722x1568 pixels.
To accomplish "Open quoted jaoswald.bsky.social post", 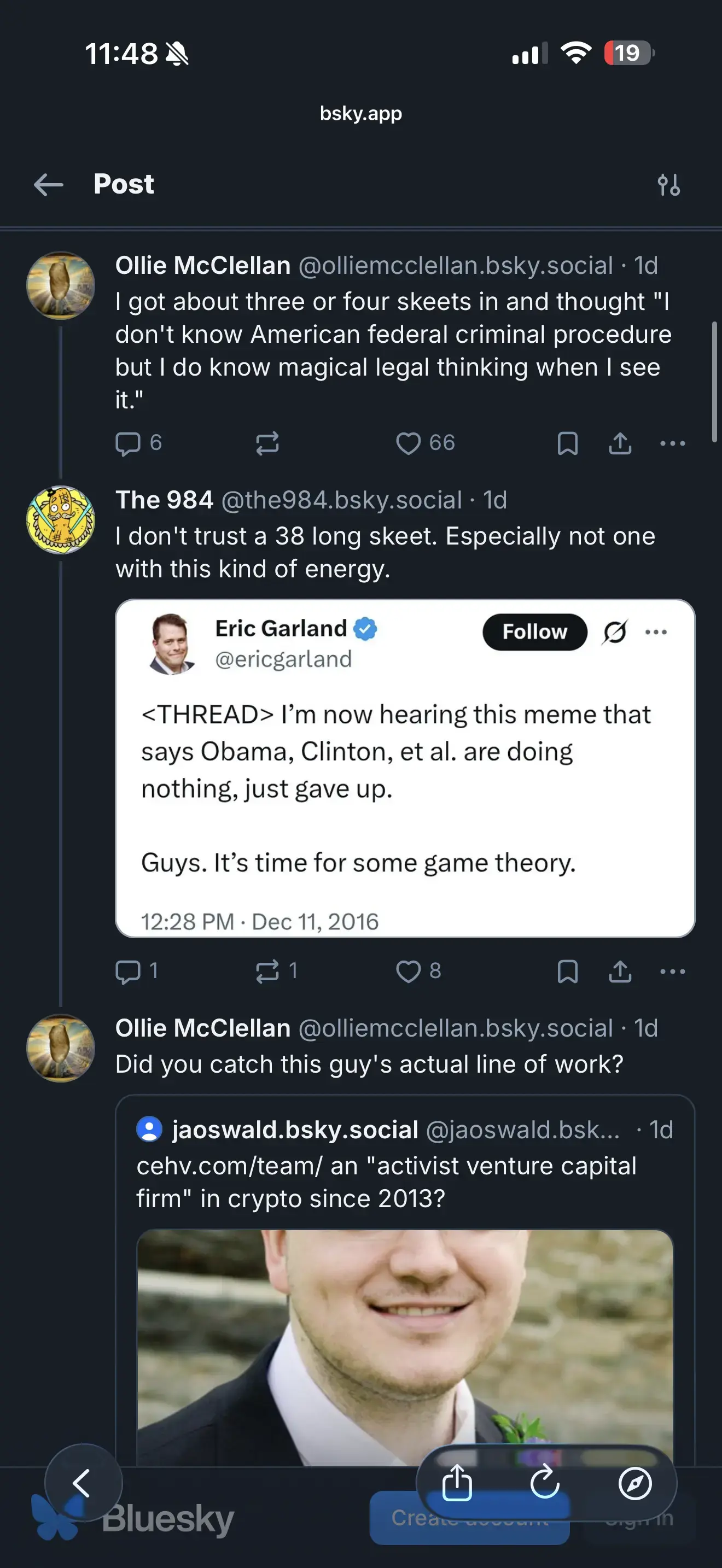I will tap(405, 1166).
